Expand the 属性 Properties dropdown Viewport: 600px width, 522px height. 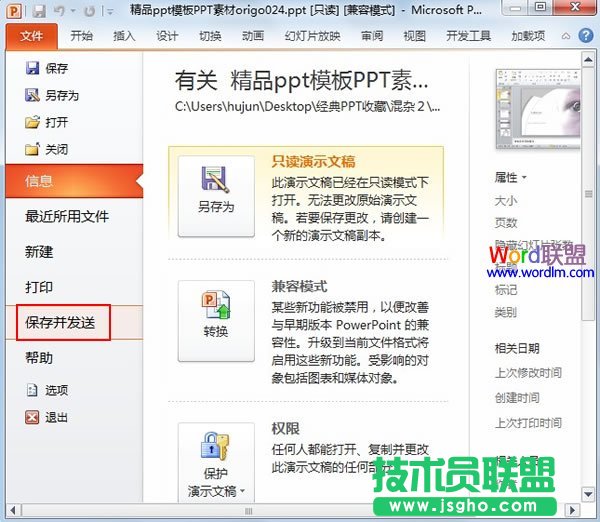510,178
